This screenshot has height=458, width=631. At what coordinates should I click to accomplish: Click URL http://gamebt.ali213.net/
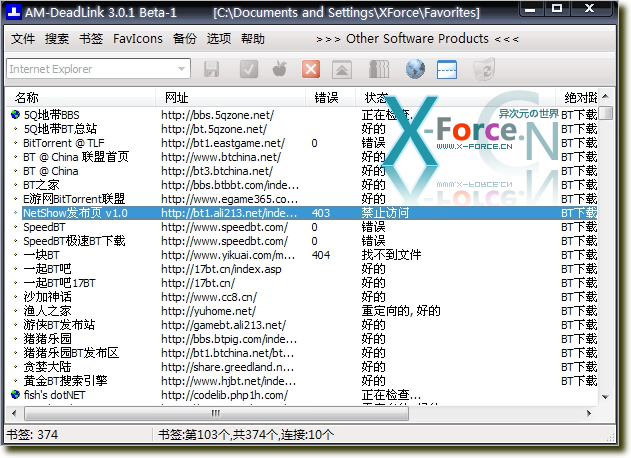[x=223, y=325]
